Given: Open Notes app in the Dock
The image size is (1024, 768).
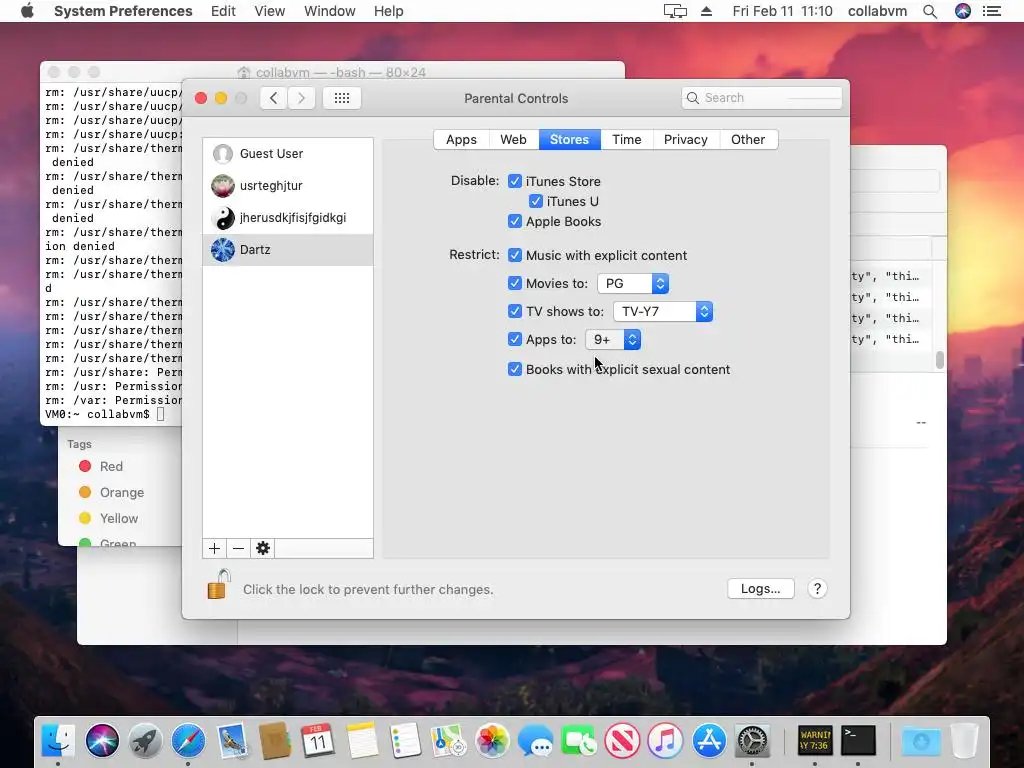Looking at the screenshot, I should (362, 741).
